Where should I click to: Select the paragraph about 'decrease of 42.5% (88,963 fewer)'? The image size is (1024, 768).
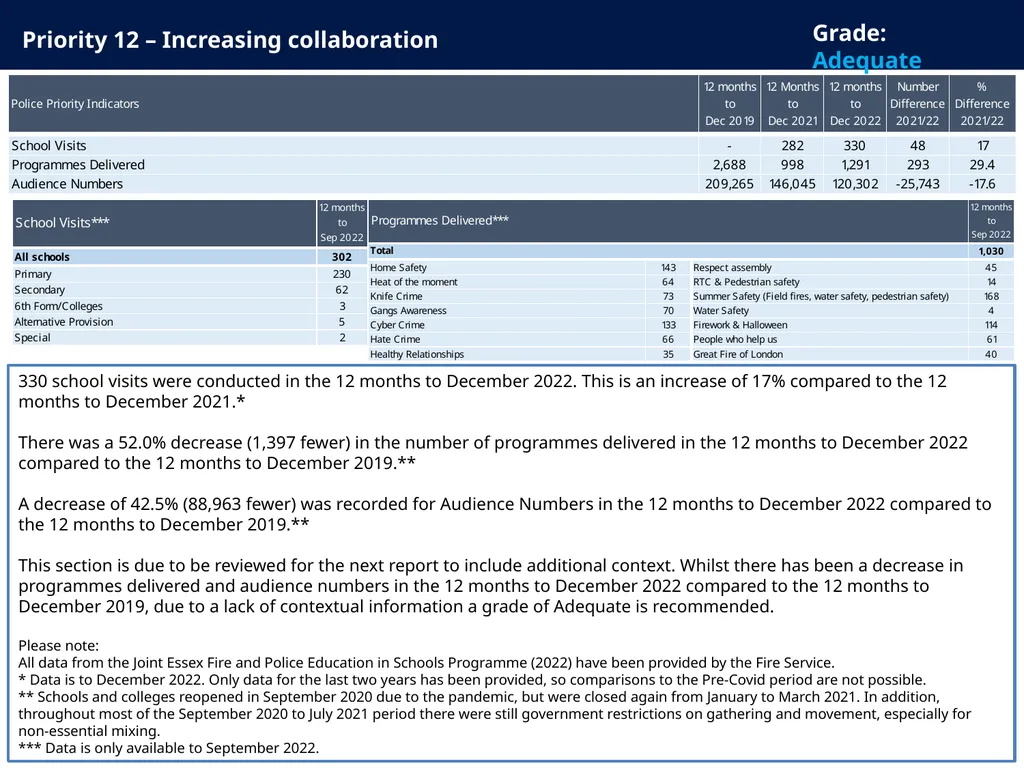click(504, 513)
